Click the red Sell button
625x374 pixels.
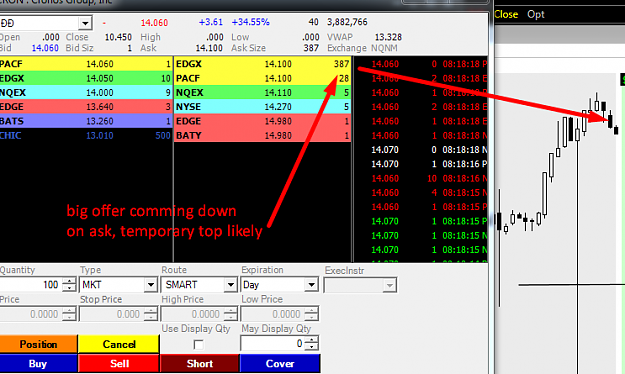tap(119, 363)
